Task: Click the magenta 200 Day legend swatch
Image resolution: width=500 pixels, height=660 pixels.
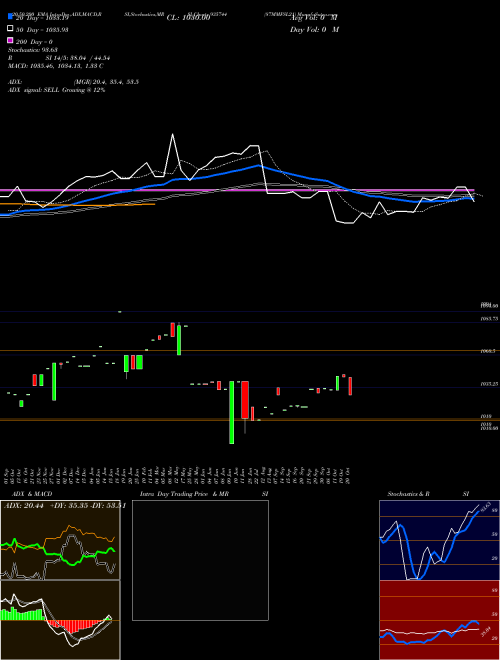Action: point(11,41)
